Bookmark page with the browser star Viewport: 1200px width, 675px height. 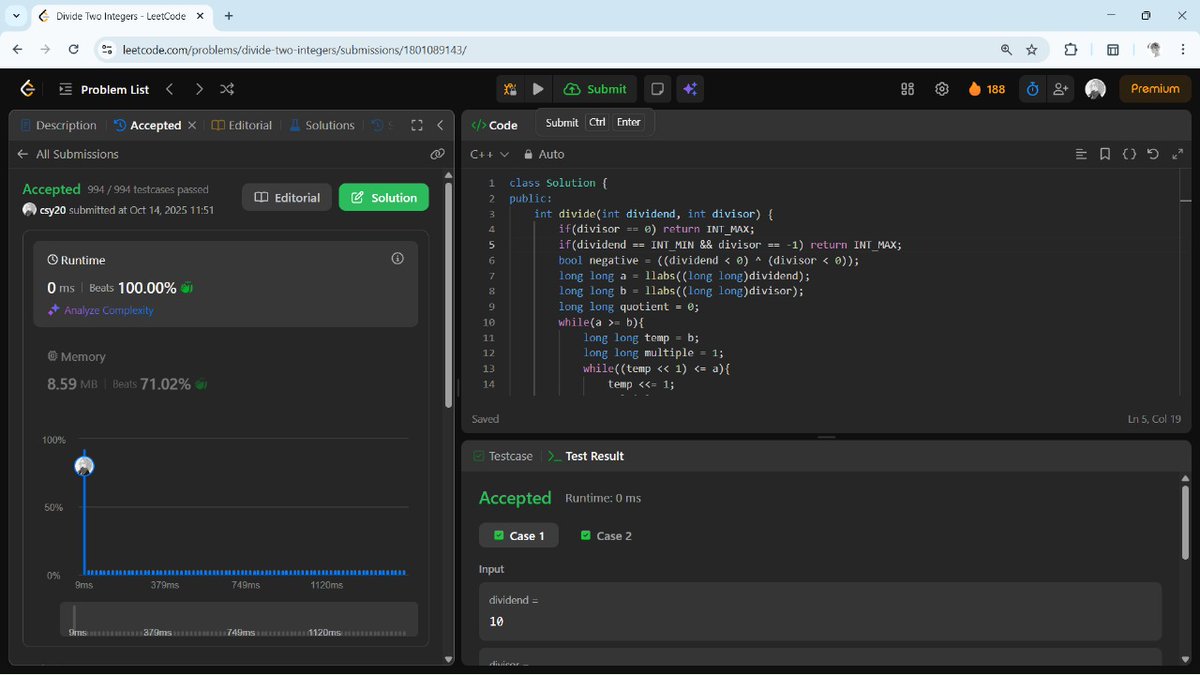coord(1033,49)
